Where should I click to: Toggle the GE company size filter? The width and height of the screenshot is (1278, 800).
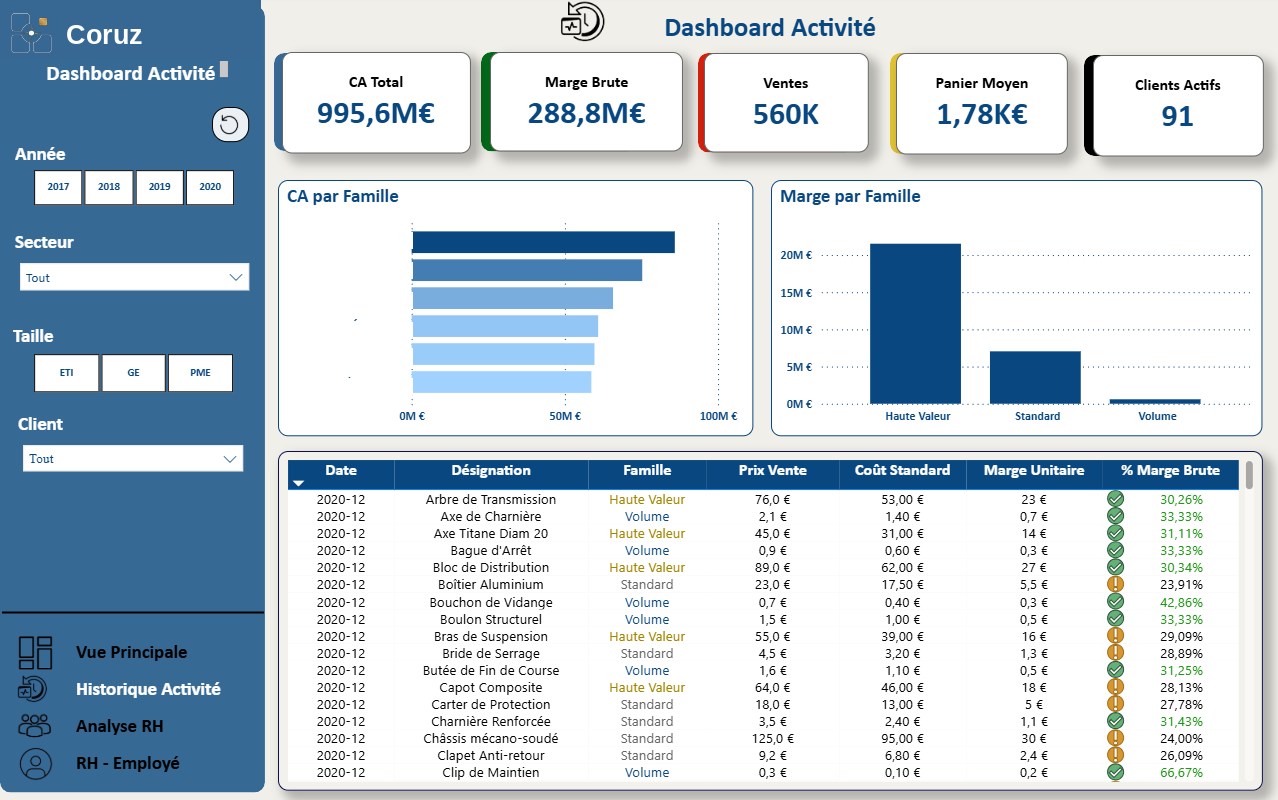[x=133, y=372]
